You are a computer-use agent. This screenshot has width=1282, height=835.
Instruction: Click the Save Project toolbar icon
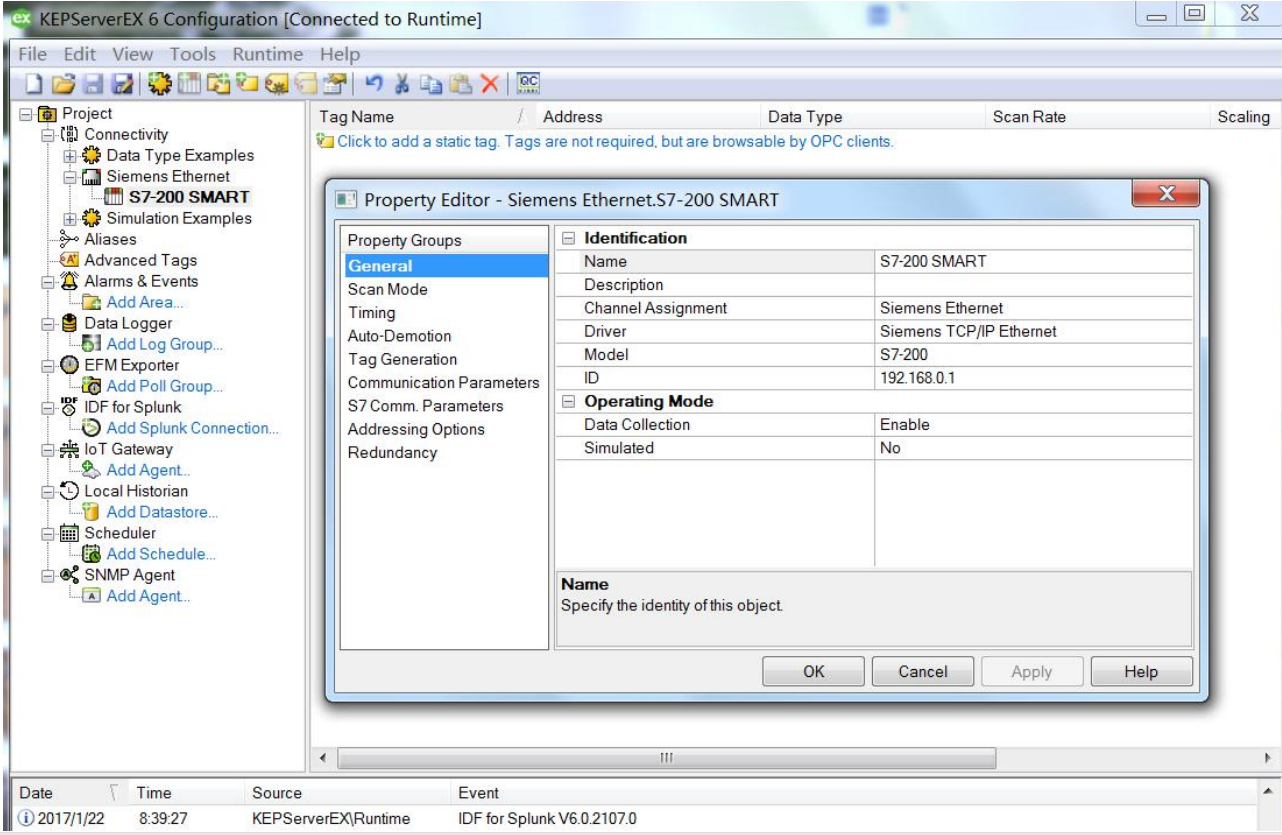coord(92,84)
